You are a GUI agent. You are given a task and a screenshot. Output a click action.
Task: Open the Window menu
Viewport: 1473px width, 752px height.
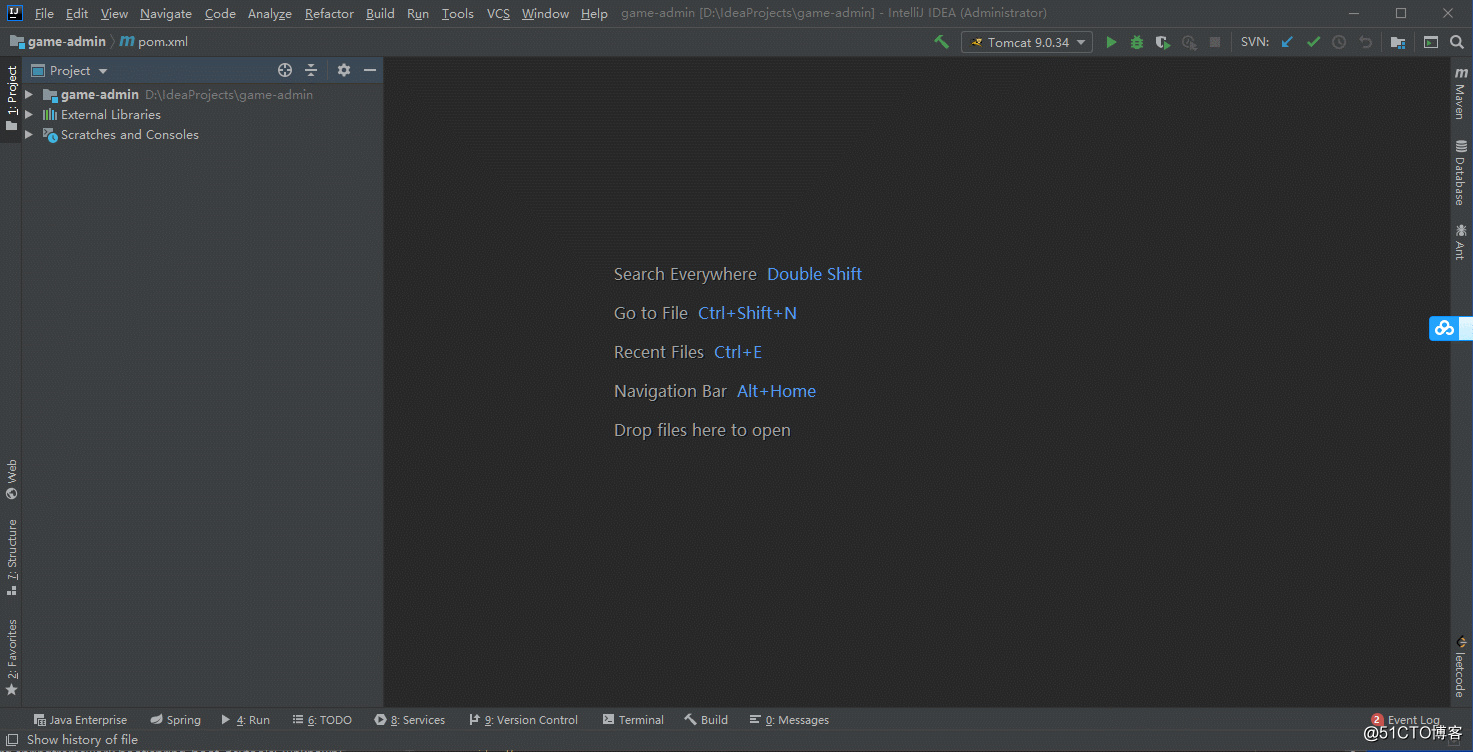545,13
